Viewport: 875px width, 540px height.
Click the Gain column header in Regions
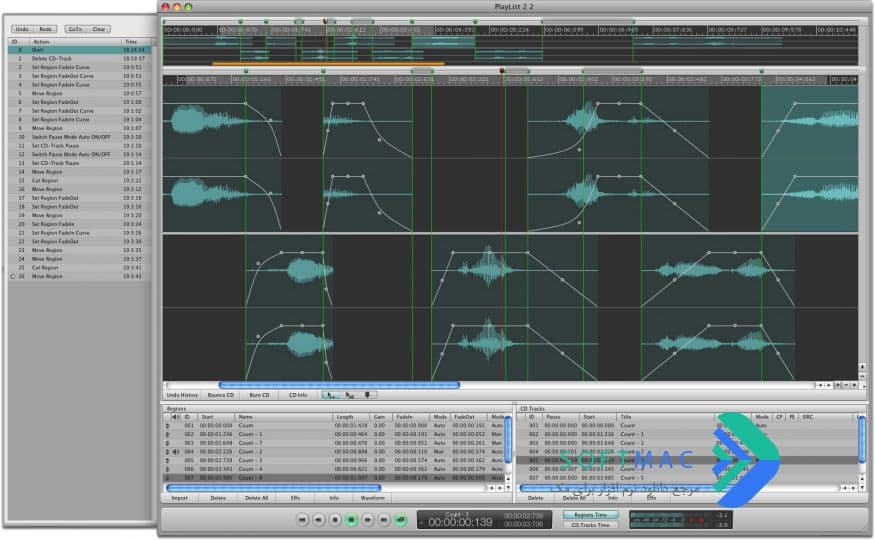380,417
